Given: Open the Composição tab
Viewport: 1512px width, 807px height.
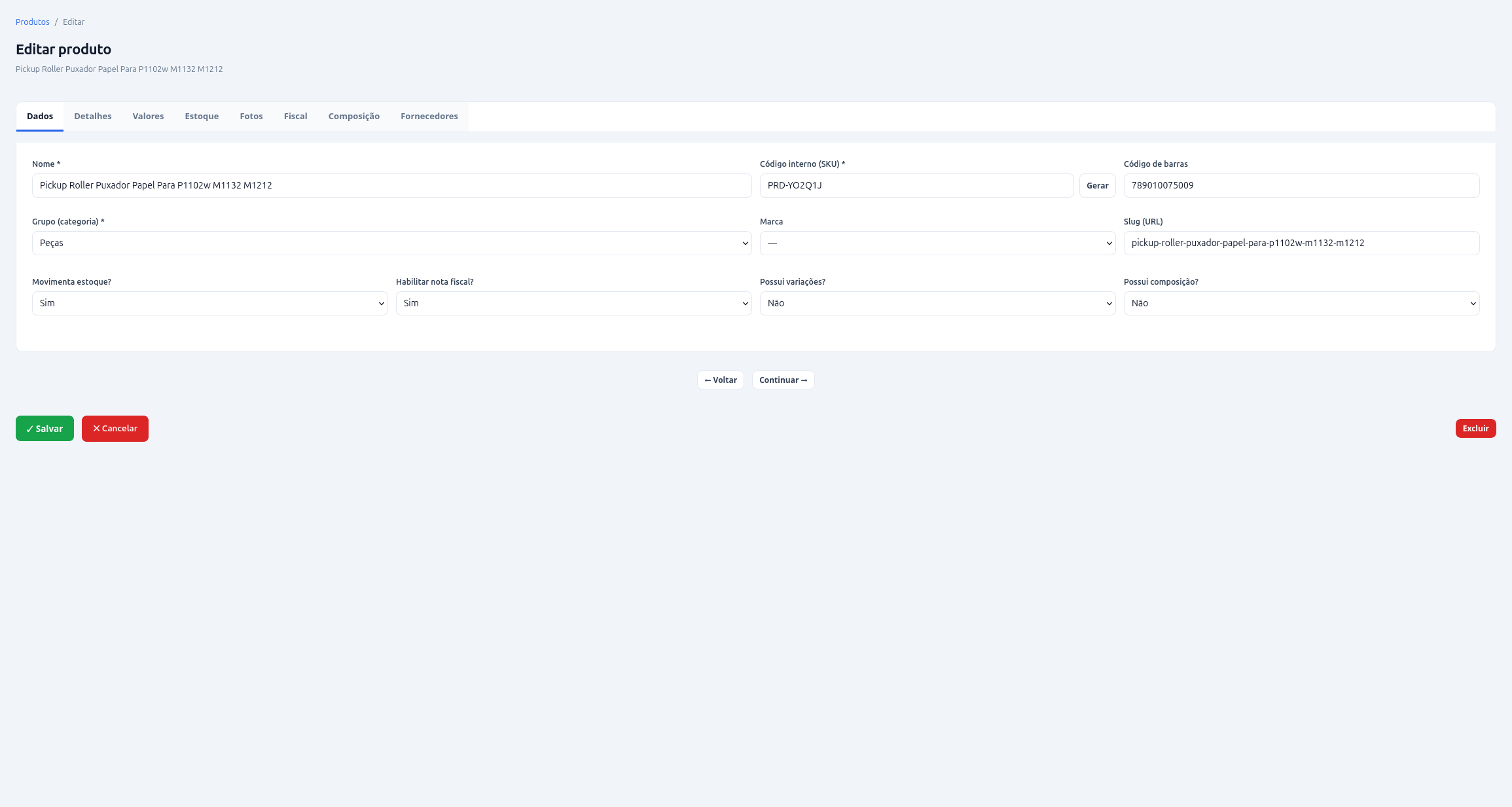Looking at the screenshot, I should [354, 117].
